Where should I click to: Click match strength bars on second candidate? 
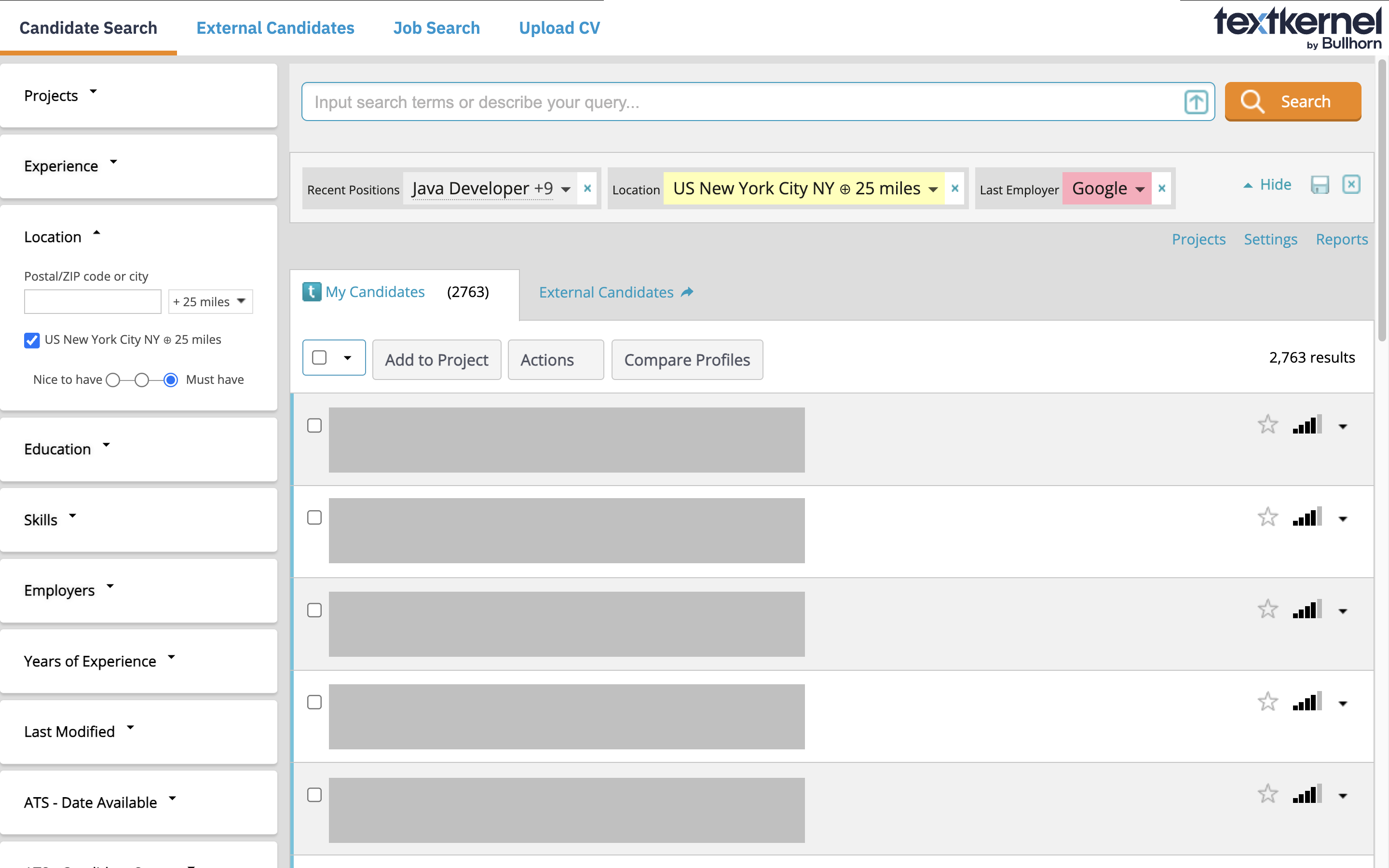point(1307,517)
